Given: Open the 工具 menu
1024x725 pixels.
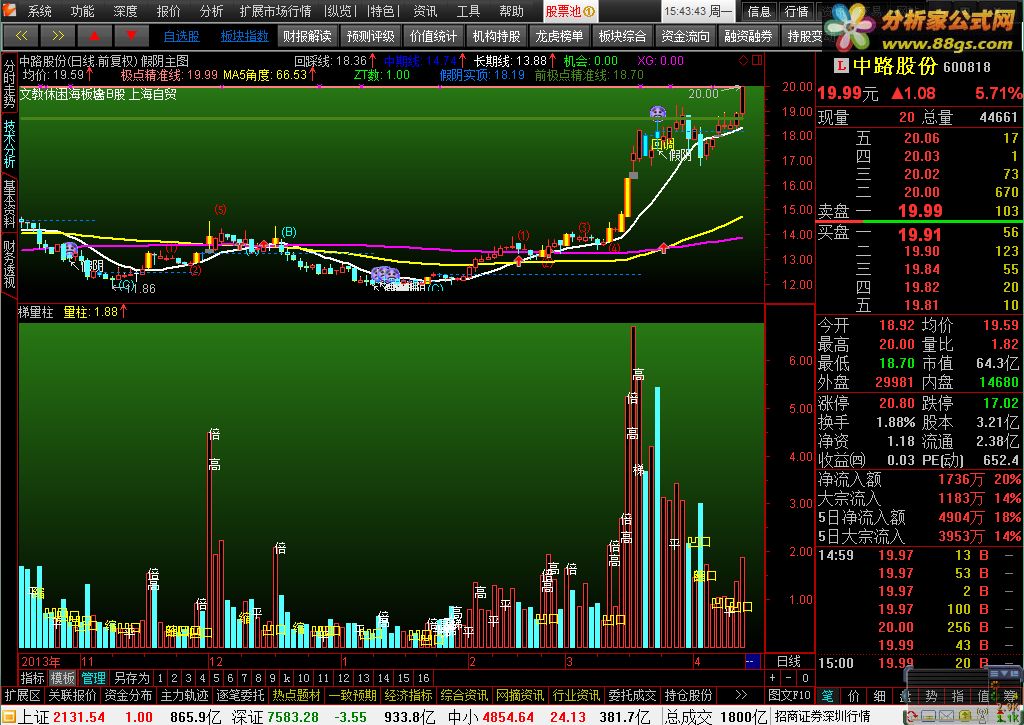Looking at the screenshot, I should click(x=468, y=11).
